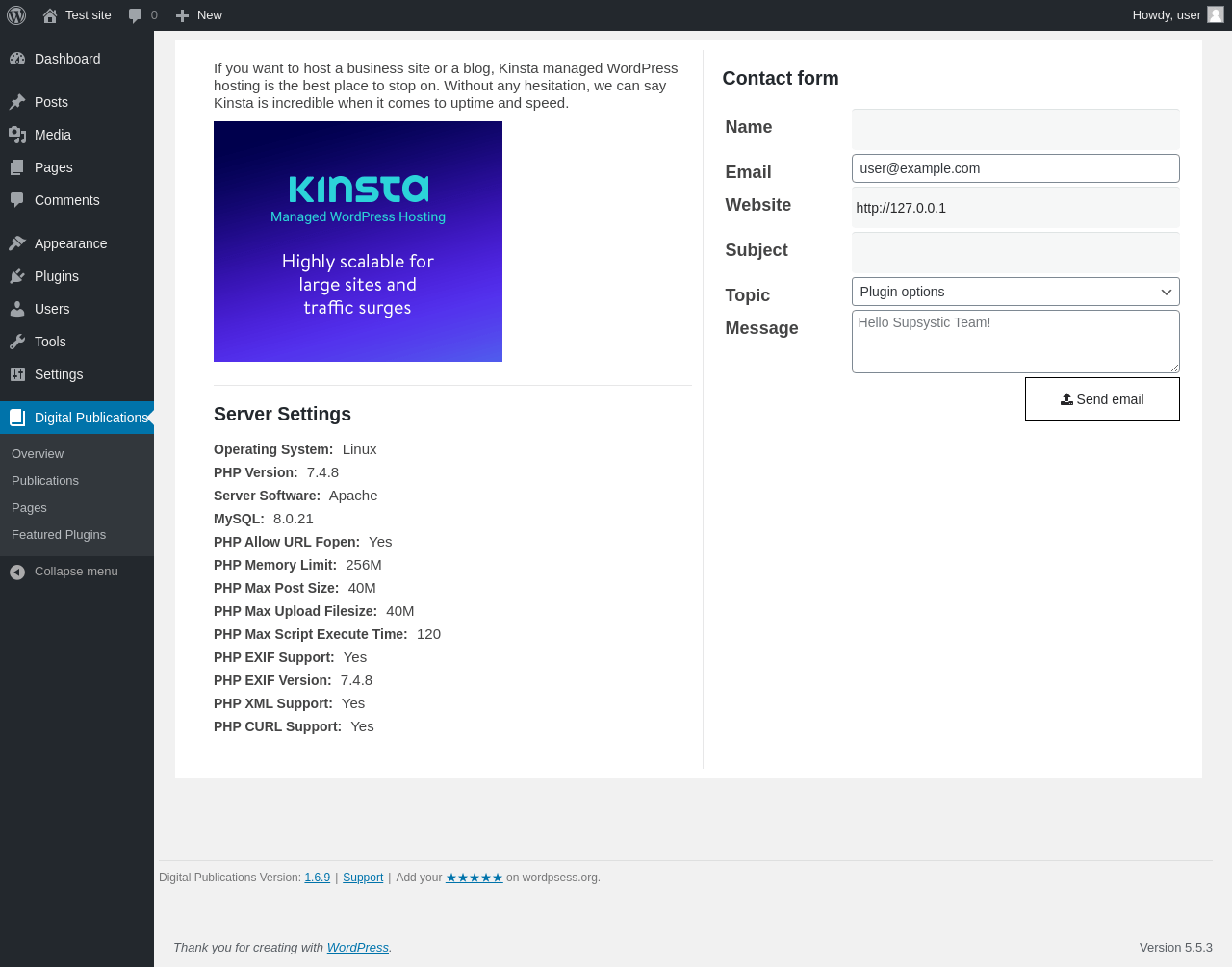
Task: Open the user avatar icon
Action: coord(1216,14)
